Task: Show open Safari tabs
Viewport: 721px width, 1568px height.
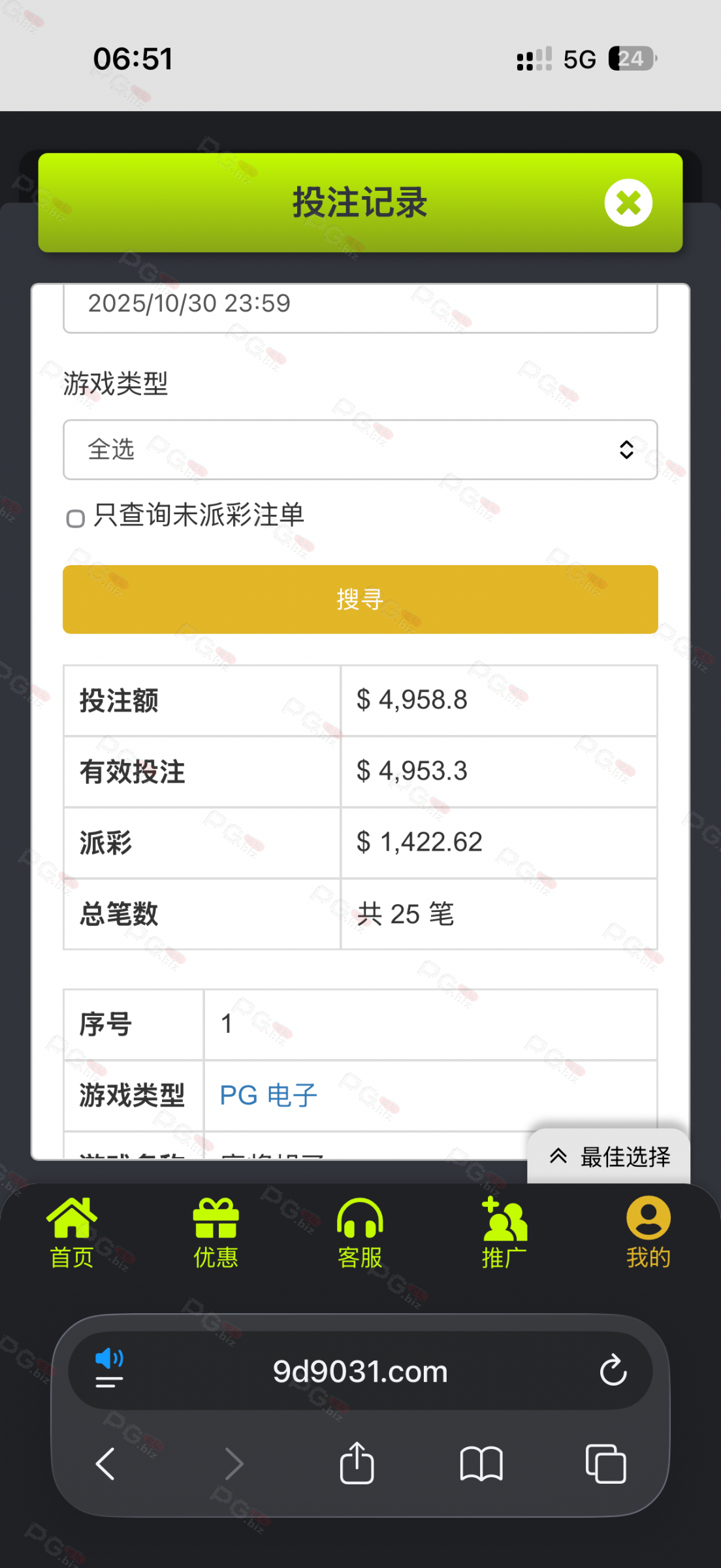Action: click(x=605, y=1463)
